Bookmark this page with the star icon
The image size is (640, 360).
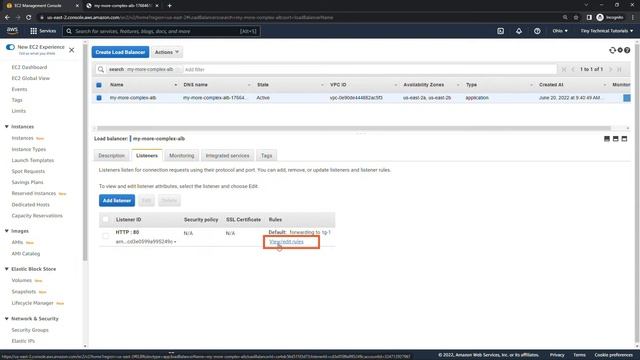click(x=576, y=18)
